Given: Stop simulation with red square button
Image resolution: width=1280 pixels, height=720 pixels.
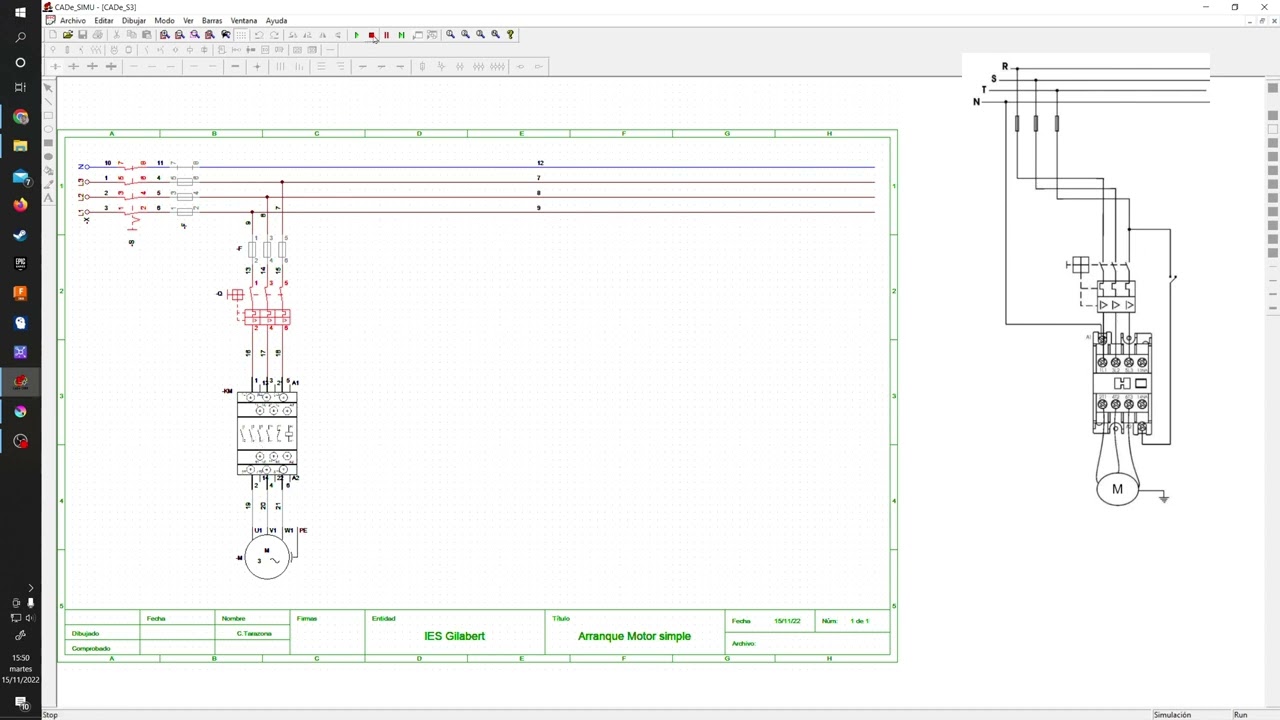Looking at the screenshot, I should point(371,35).
